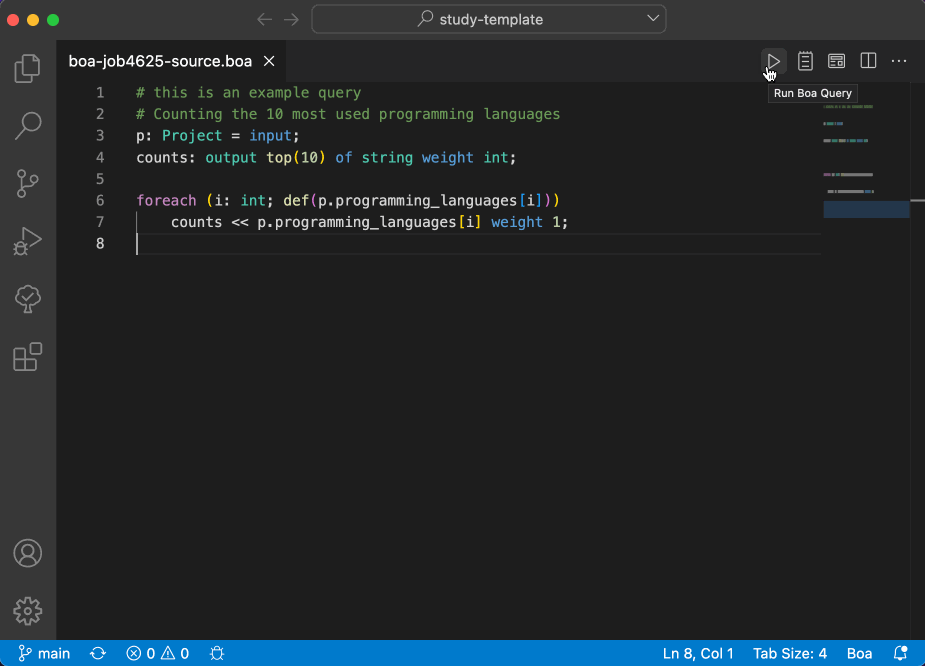Open the Accounts menu
The width and height of the screenshot is (925, 666).
tap(27, 553)
